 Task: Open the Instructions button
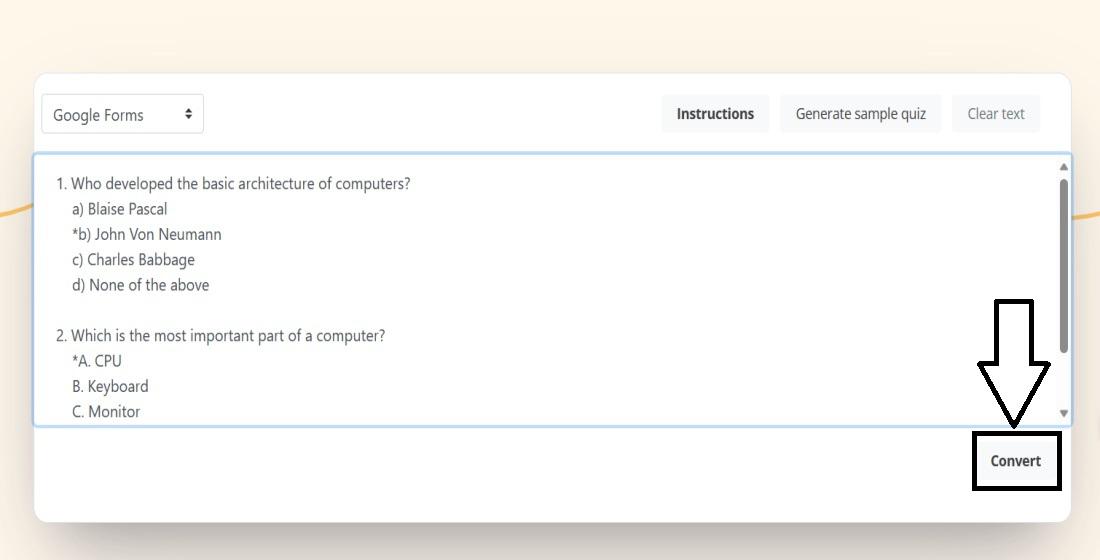coord(715,114)
